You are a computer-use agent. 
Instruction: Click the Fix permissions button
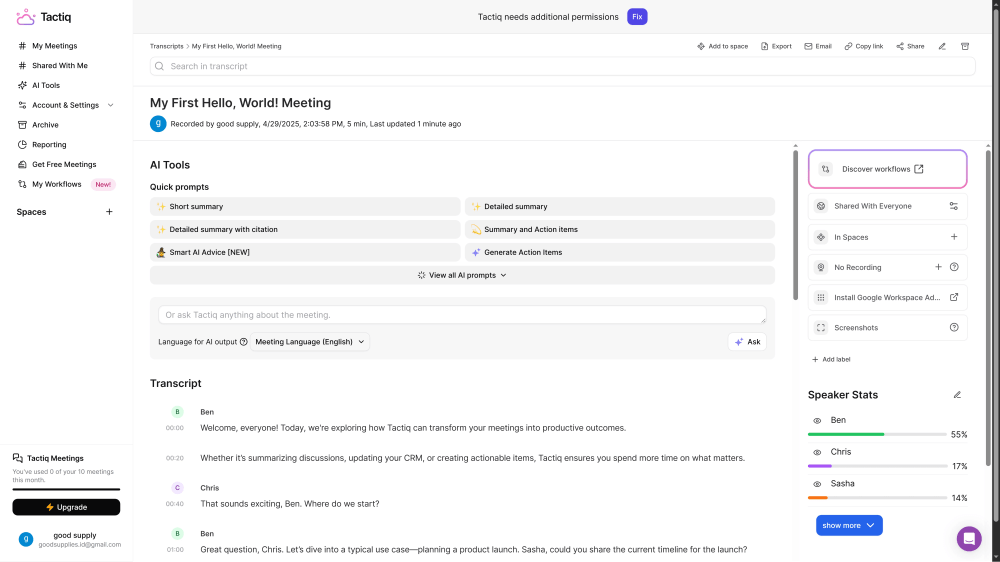(637, 17)
